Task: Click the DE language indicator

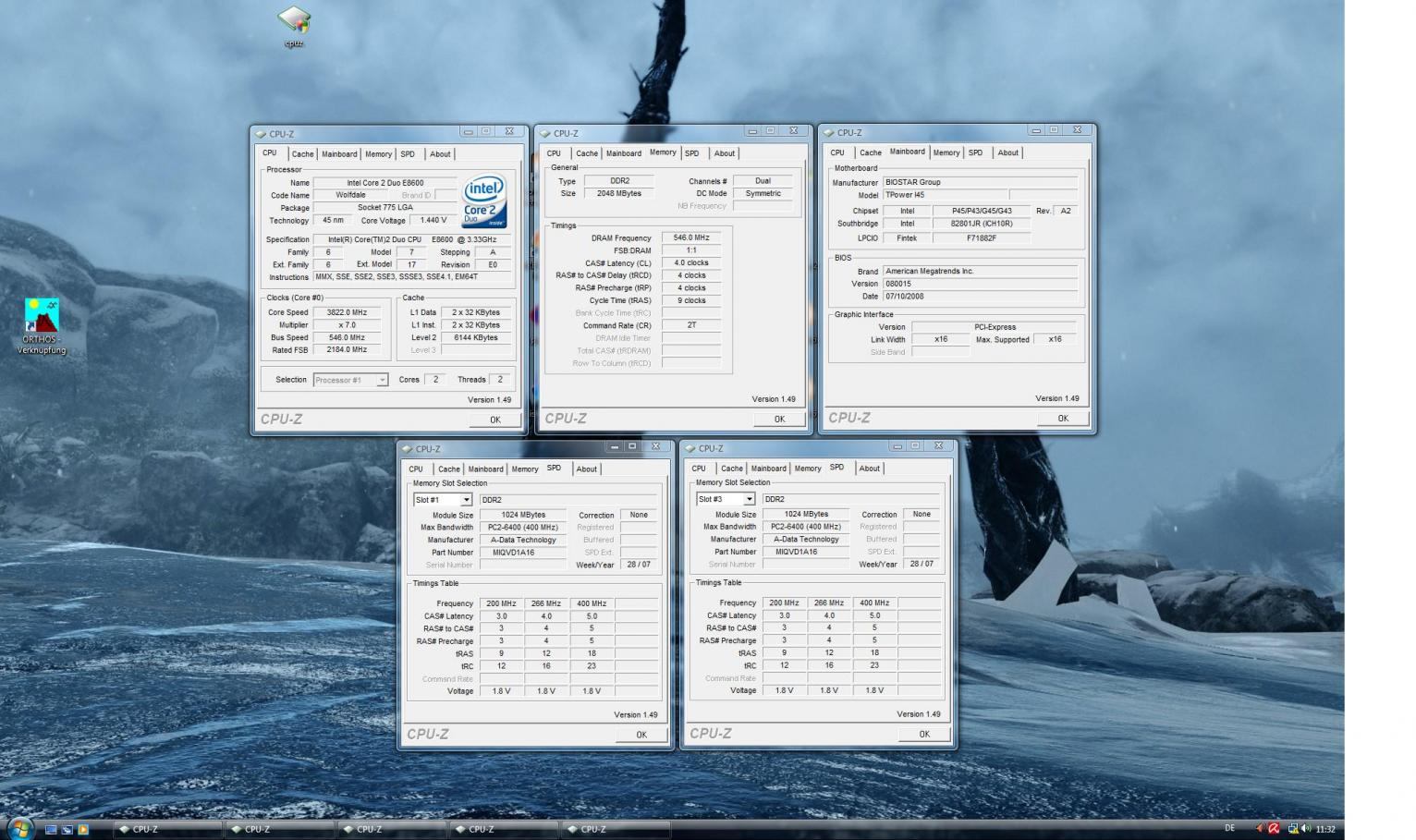Action: (1229, 828)
